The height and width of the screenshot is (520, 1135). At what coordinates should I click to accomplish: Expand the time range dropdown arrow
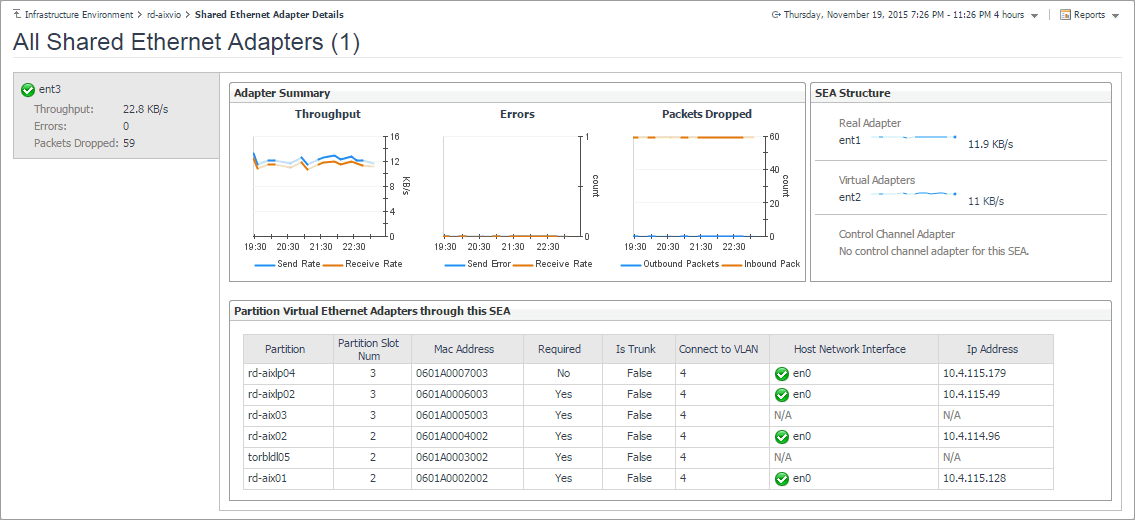1034,16
